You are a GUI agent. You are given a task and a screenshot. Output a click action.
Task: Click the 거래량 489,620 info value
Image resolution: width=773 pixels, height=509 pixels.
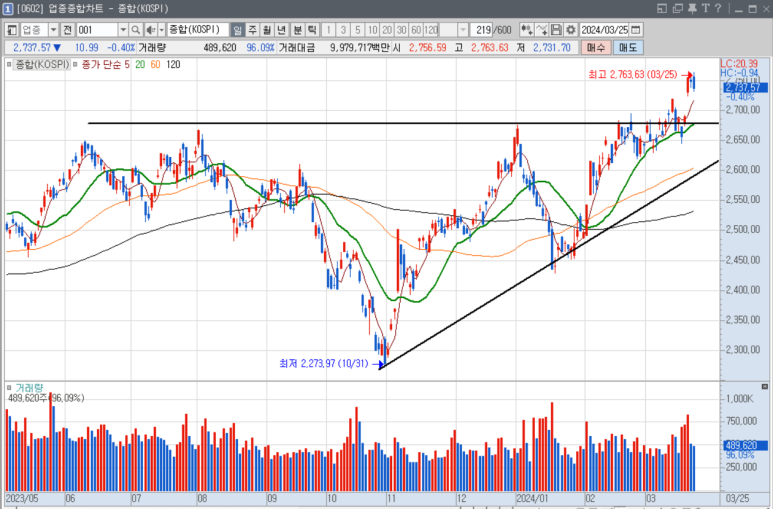(220, 48)
